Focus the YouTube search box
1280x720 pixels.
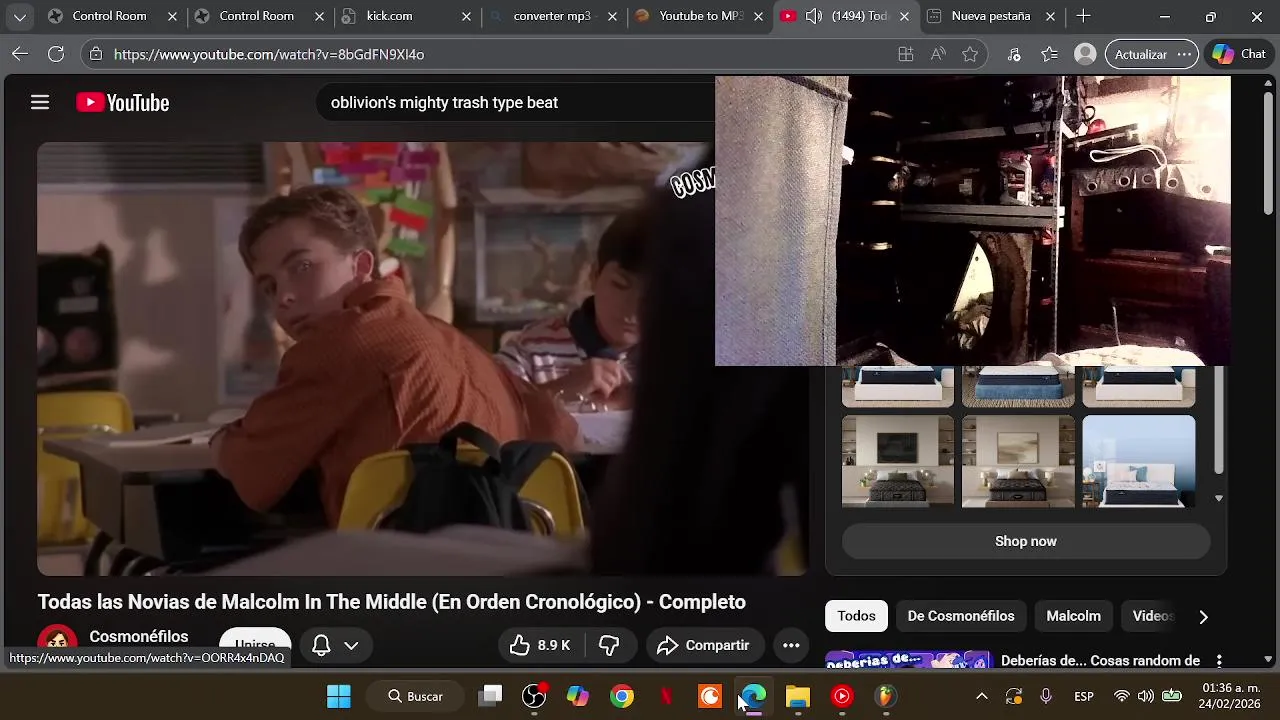(x=515, y=102)
